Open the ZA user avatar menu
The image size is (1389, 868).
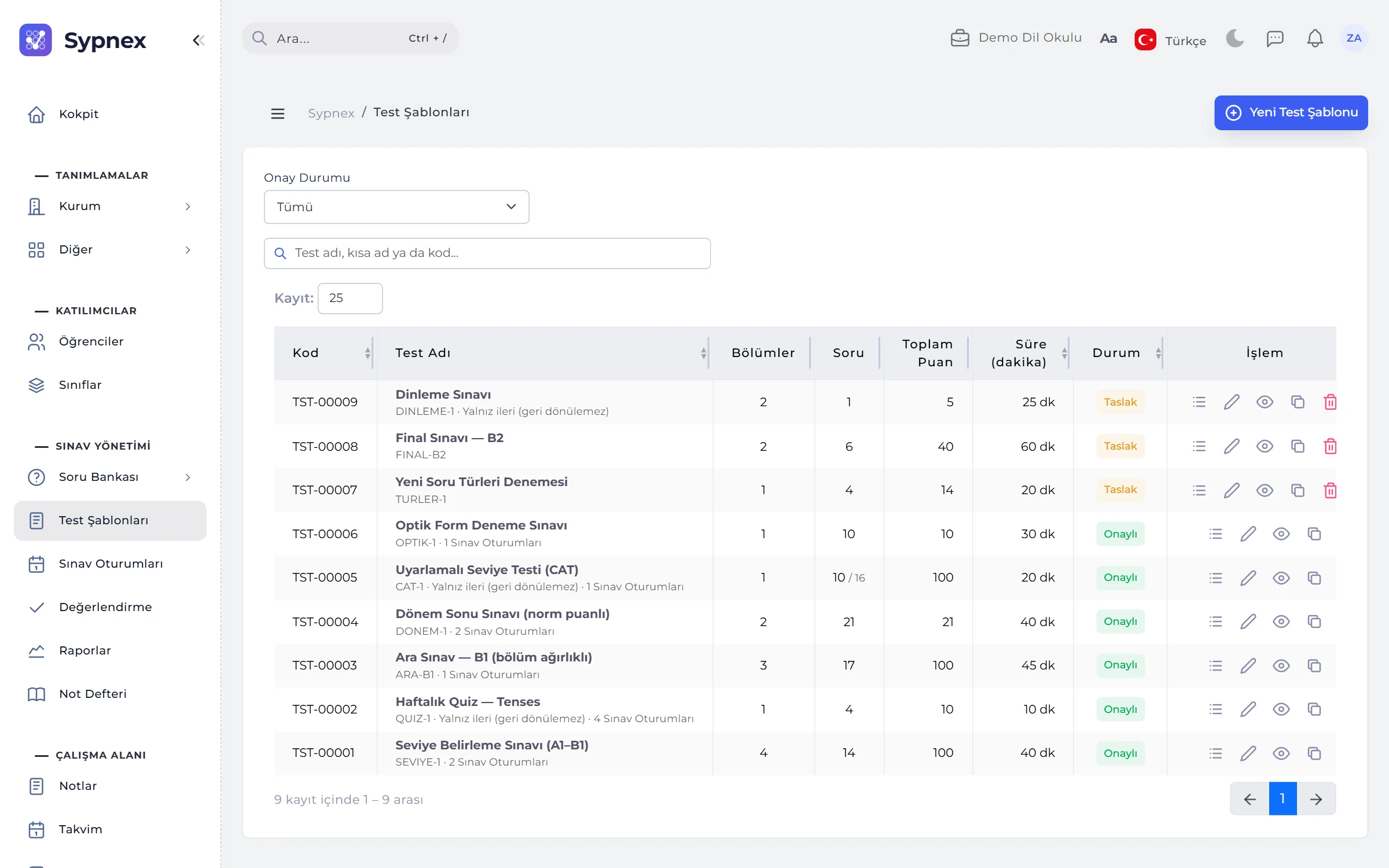(x=1354, y=38)
